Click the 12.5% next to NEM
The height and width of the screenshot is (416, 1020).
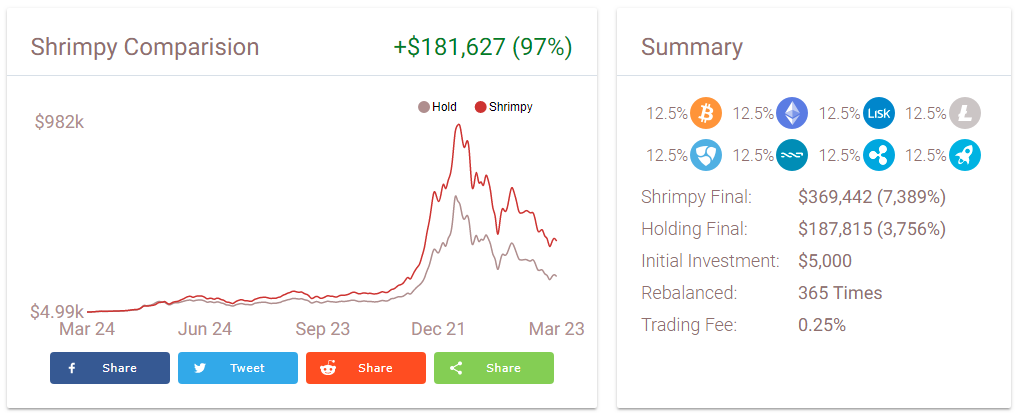coord(667,156)
